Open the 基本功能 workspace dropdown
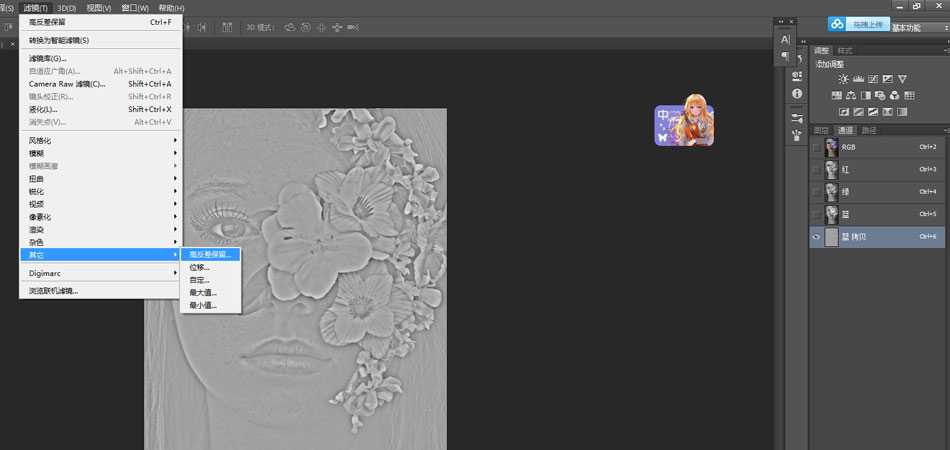 [x=917, y=28]
